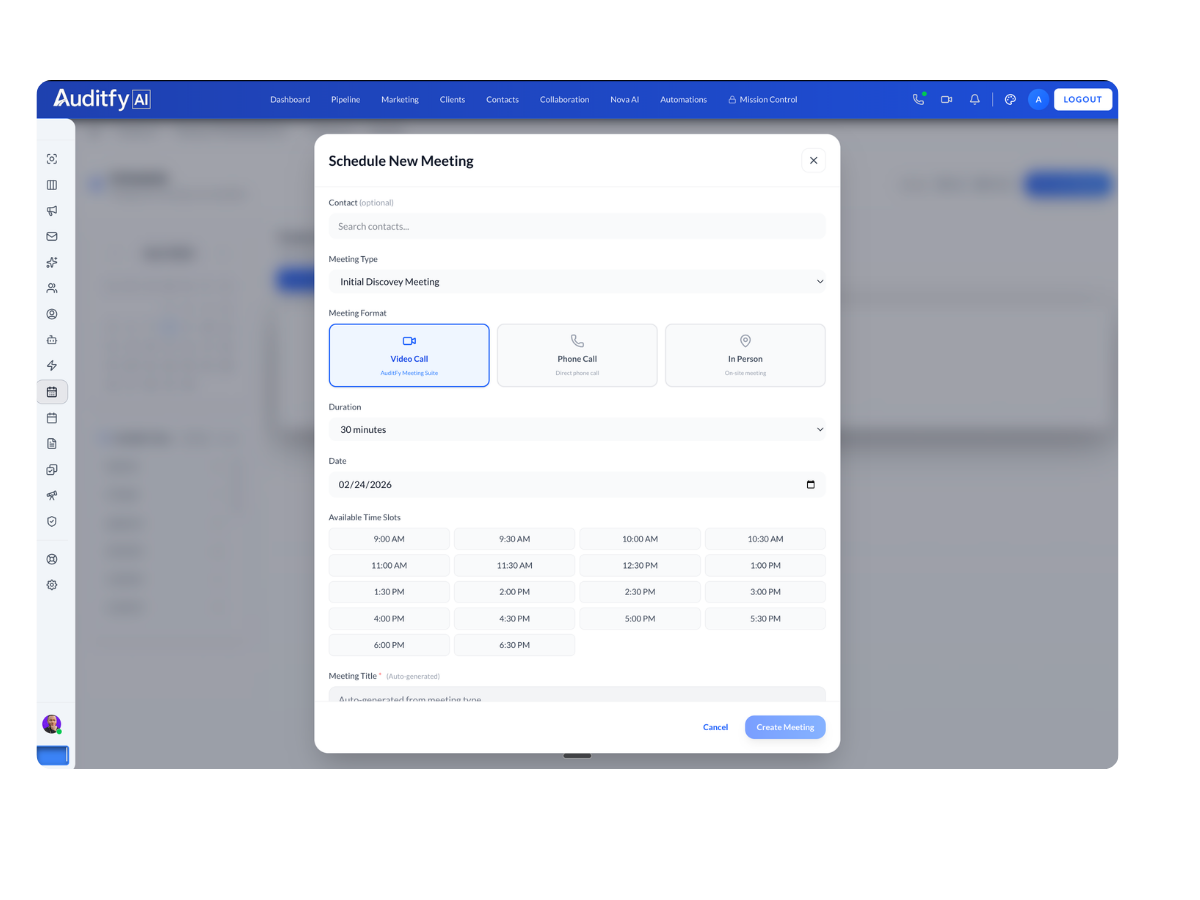Open the shield check icon in sidebar
This screenshot has height=900, width=1200.
tap(52, 522)
